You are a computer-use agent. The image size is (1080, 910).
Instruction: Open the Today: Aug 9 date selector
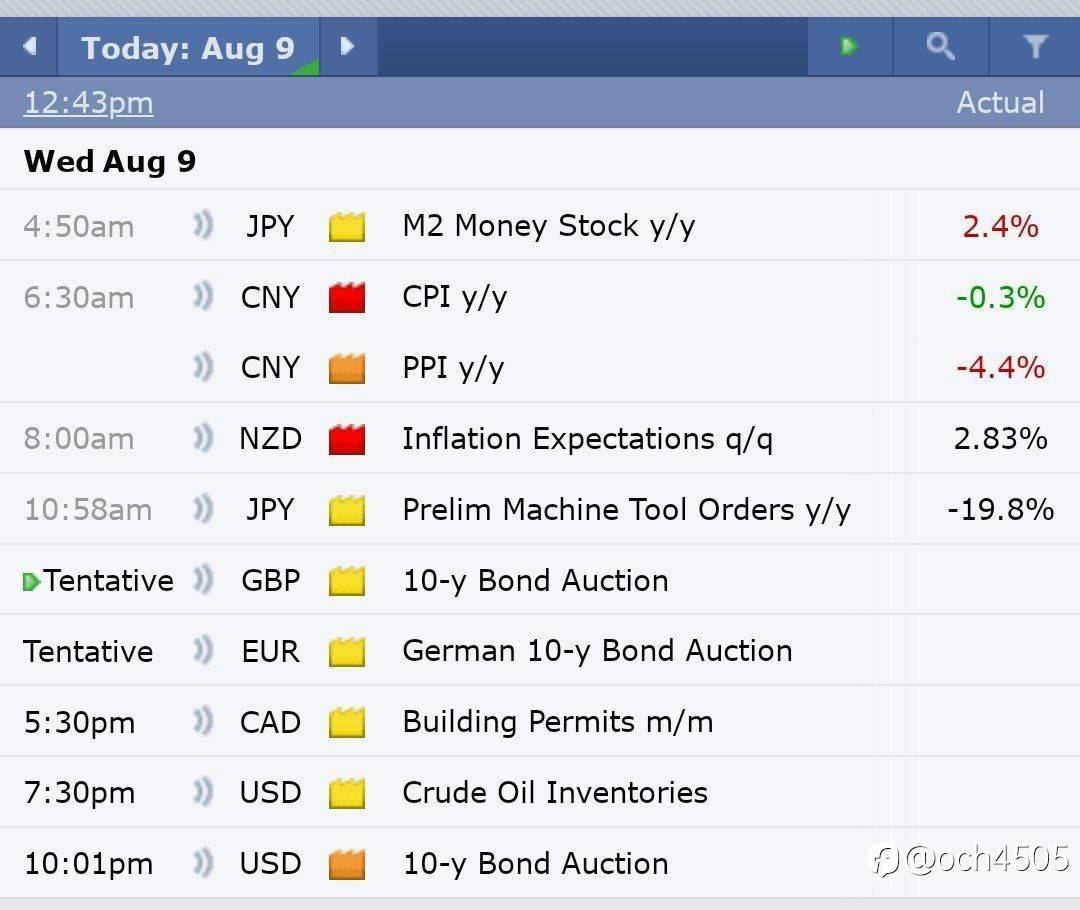[x=188, y=48]
